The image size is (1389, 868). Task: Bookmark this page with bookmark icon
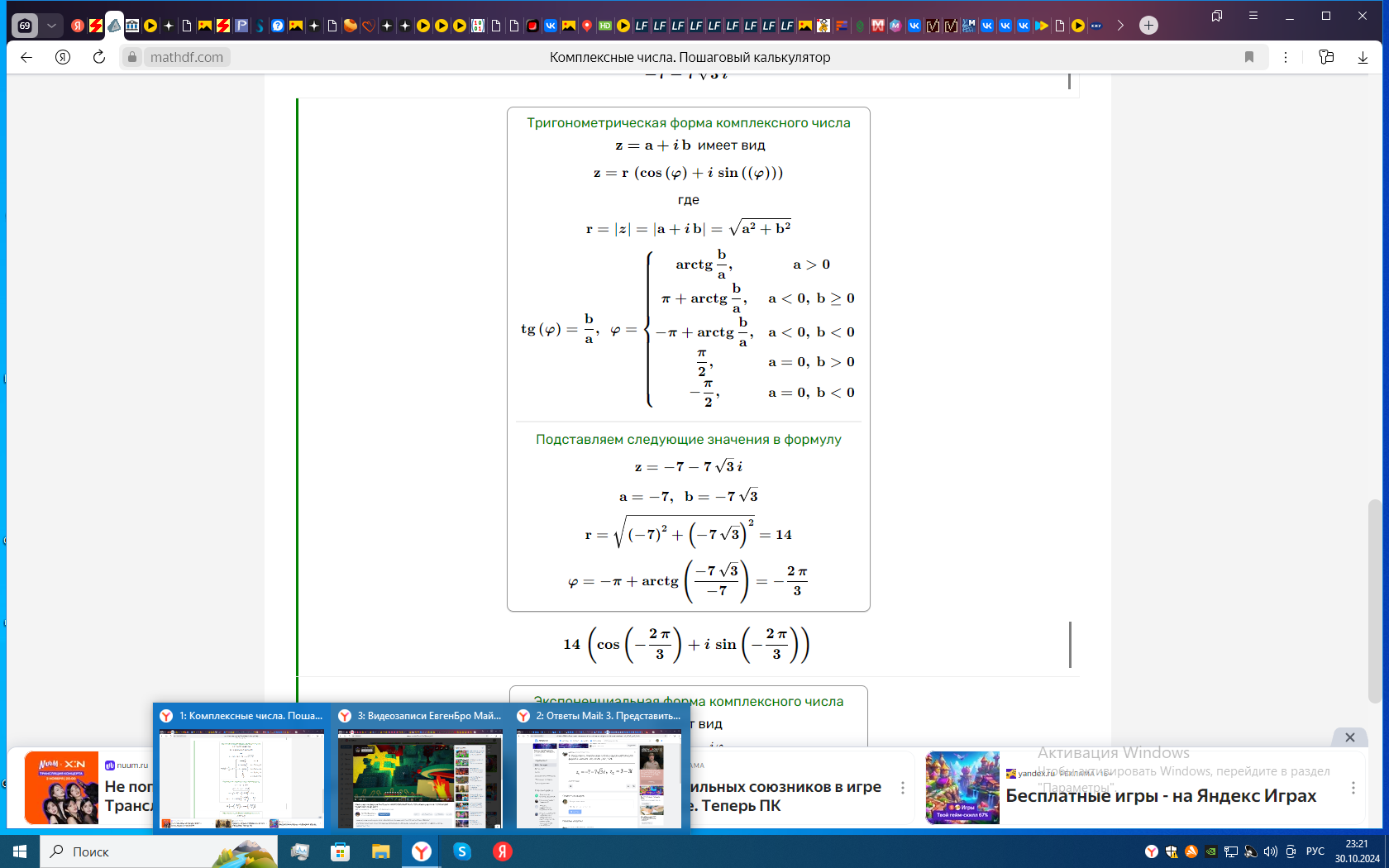pos(1249,57)
